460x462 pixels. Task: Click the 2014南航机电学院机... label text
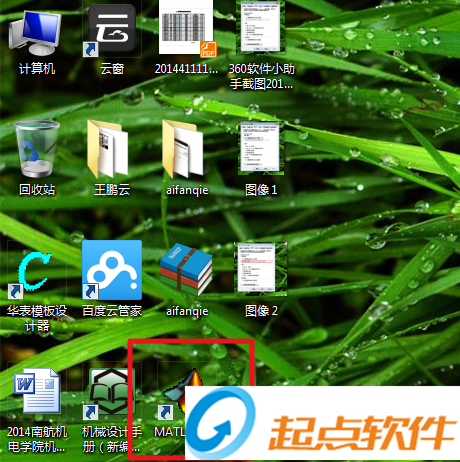click(37, 439)
